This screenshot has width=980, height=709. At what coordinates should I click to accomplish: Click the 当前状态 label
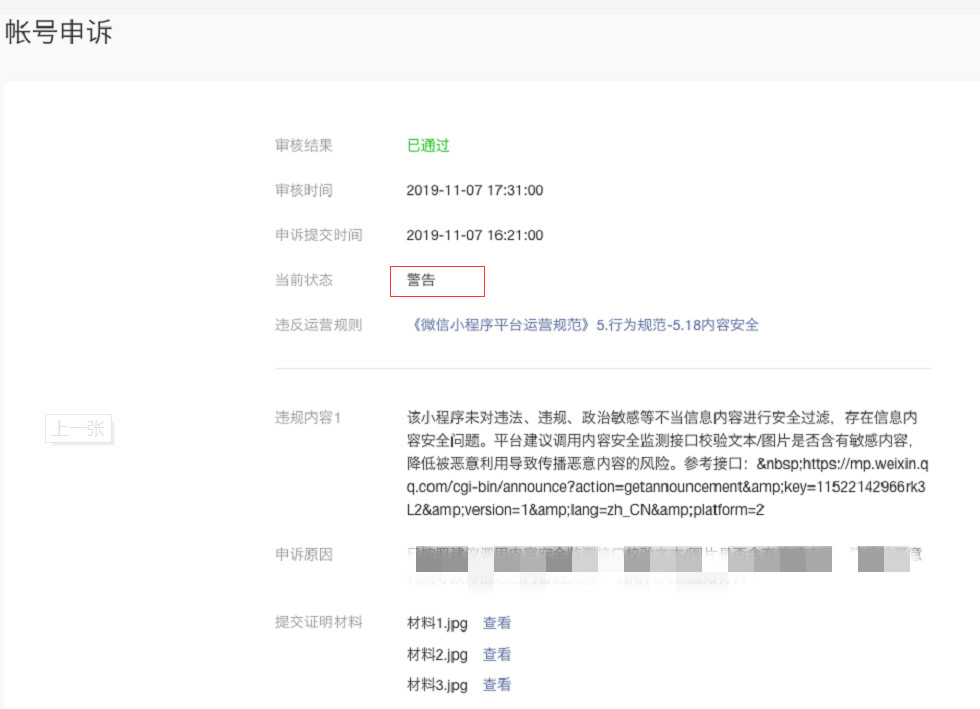tap(304, 280)
